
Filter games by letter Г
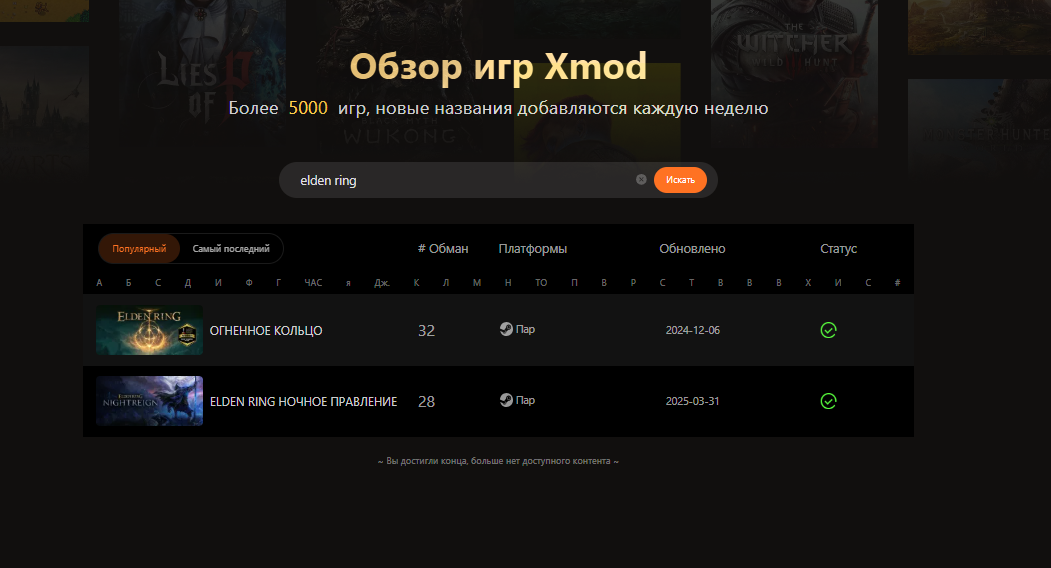pyautogui.click(x=278, y=283)
